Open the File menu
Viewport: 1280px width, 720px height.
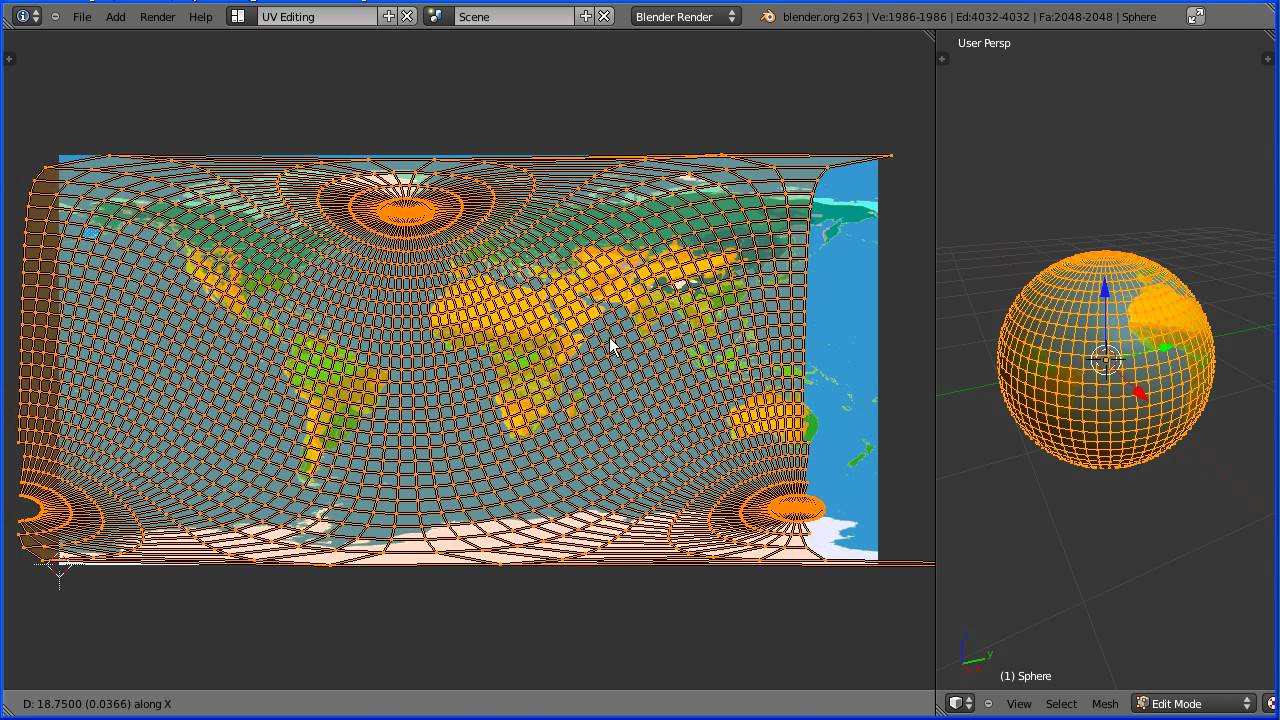(82, 16)
